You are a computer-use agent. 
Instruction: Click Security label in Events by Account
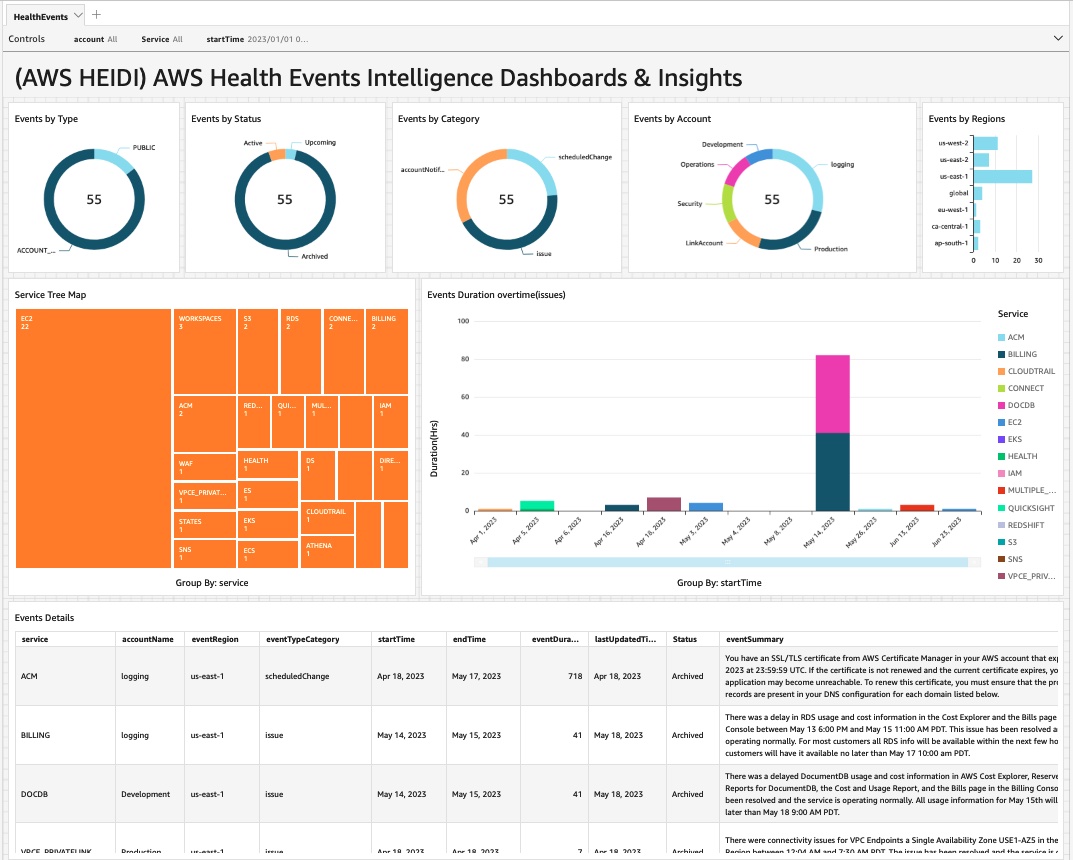690,204
